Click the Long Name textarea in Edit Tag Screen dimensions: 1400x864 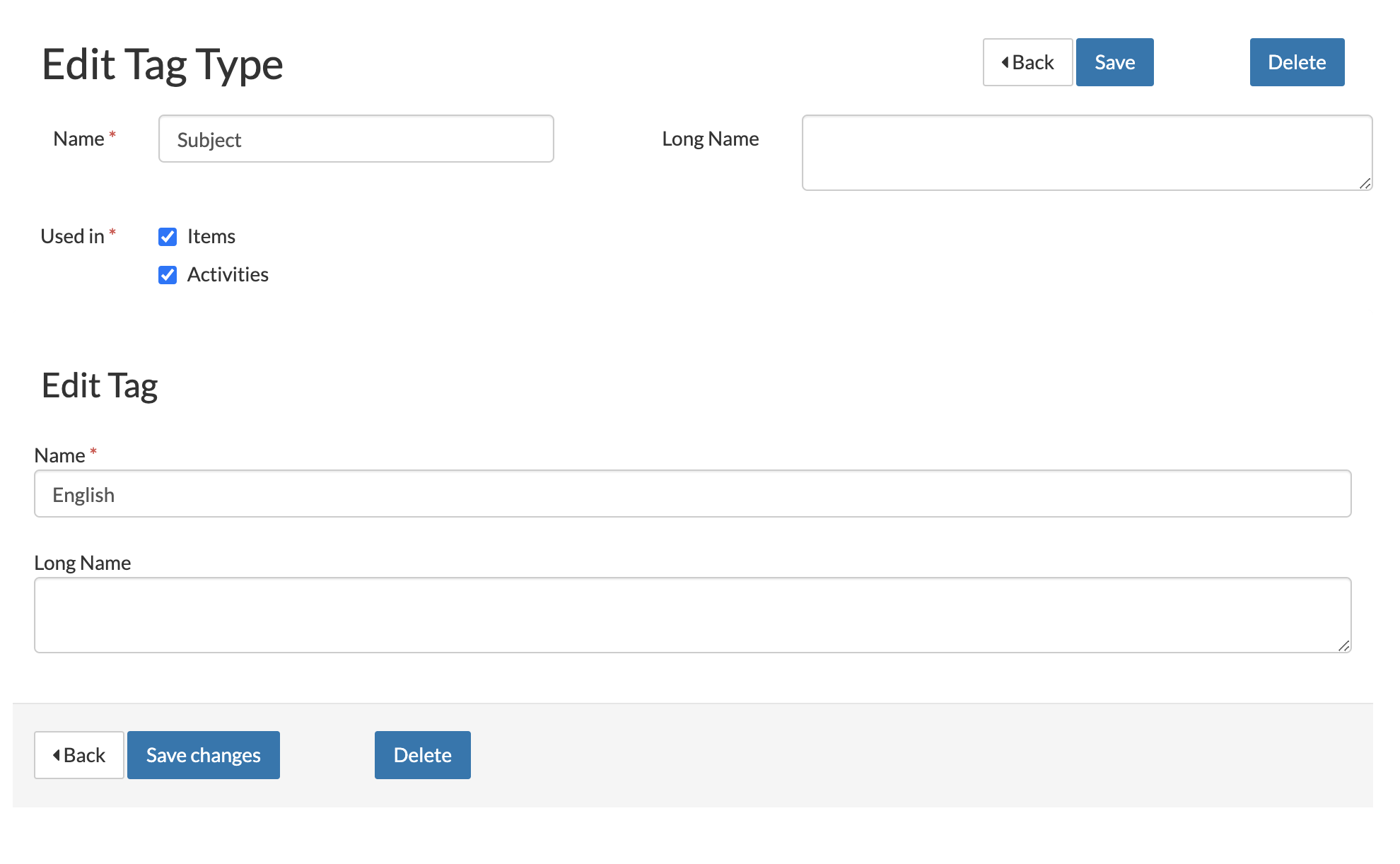coord(693,615)
